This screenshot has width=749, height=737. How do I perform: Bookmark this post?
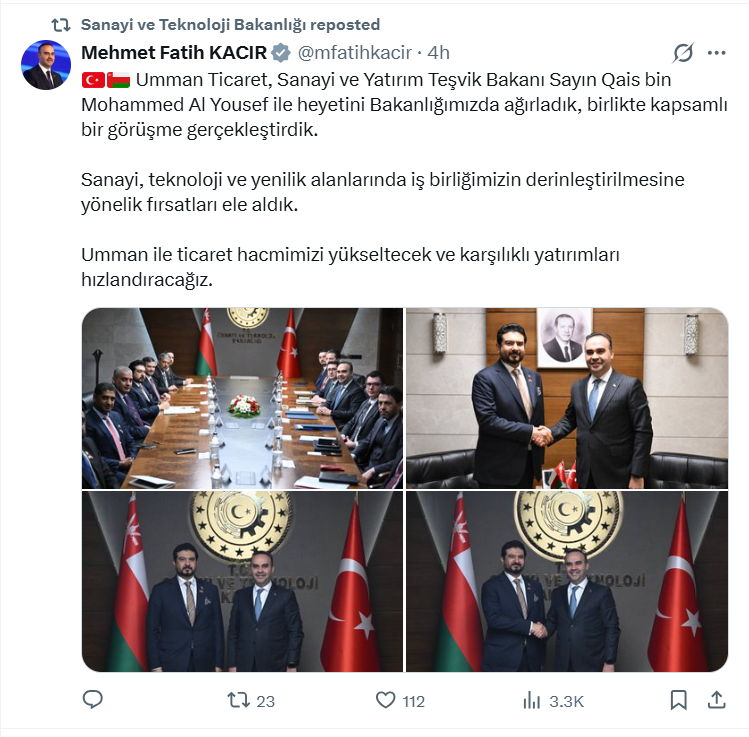pos(678,700)
